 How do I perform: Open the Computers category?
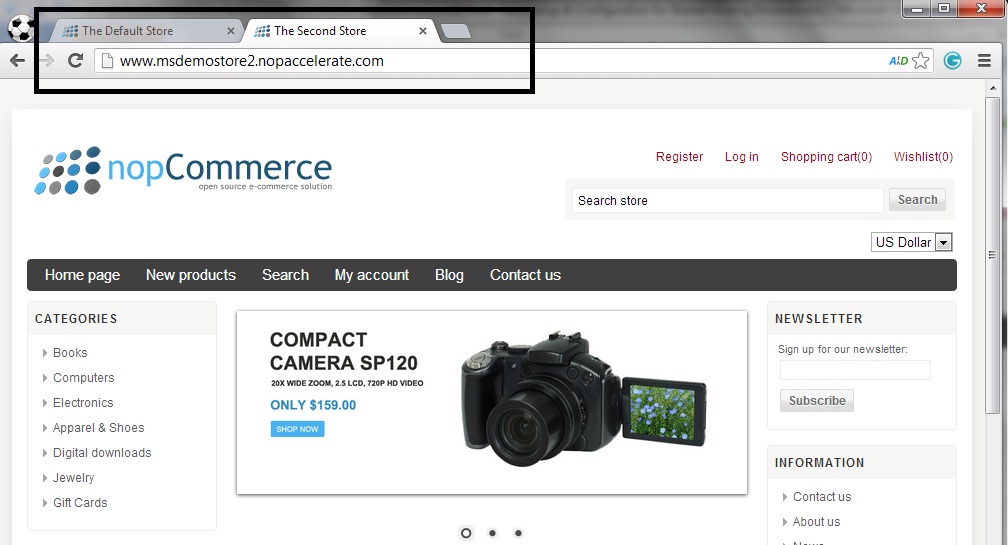(x=84, y=378)
